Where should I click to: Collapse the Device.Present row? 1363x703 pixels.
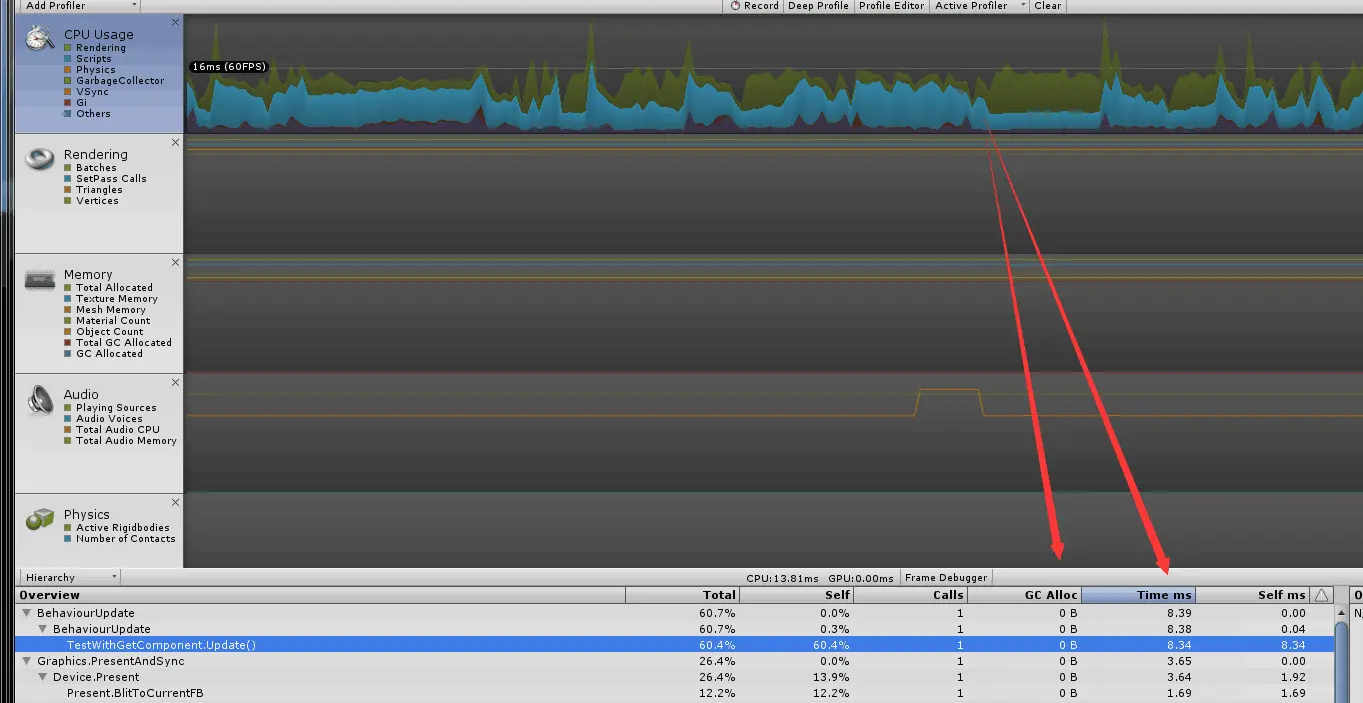click(x=43, y=677)
